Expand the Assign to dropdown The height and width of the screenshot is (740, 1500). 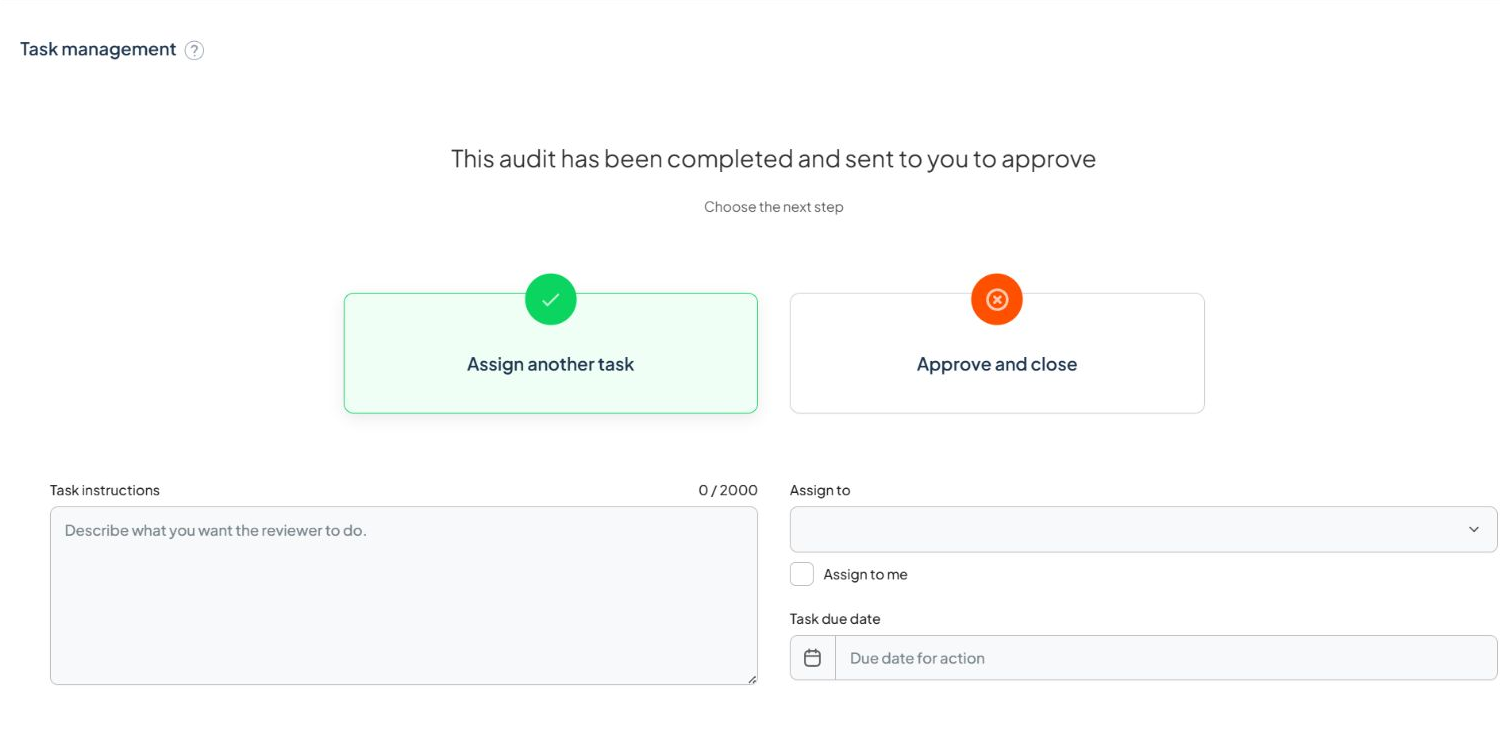[x=1144, y=529]
